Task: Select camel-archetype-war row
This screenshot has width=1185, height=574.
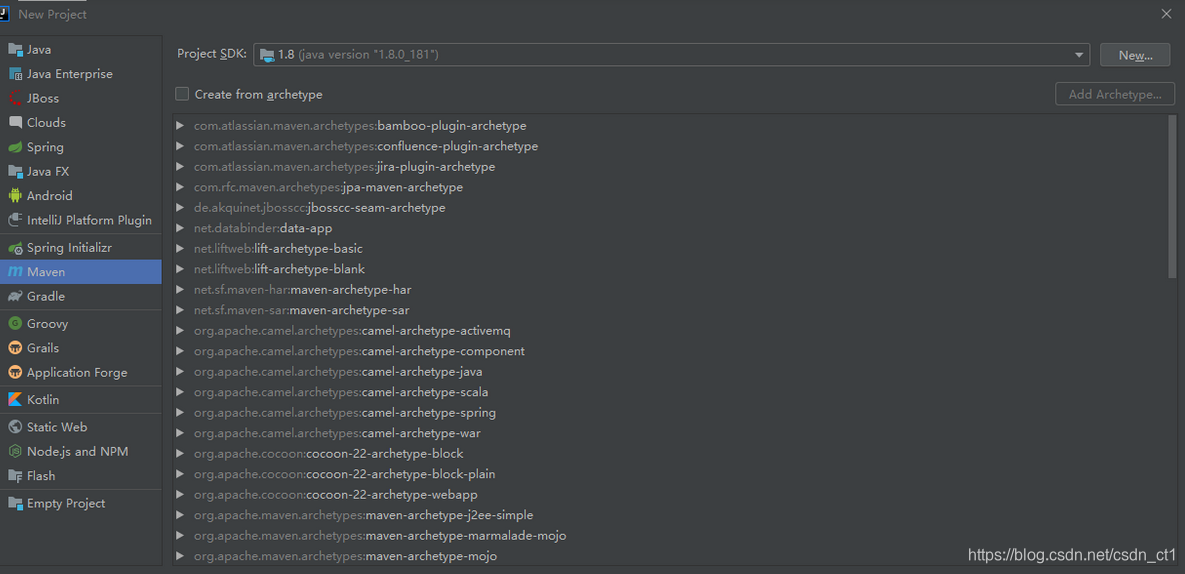Action: tap(670, 433)
